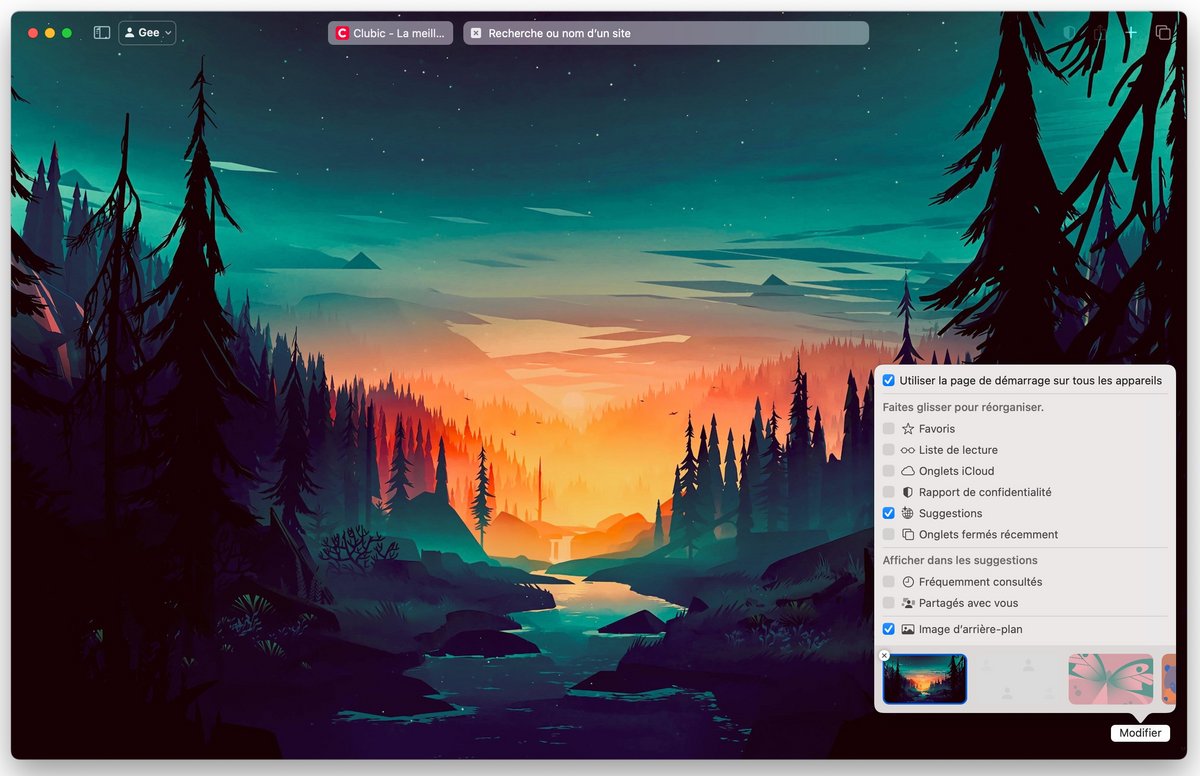This screenshot has height=776, width=1200.
Task: Click the 'Liste de lecture' label
Action: [x=958, y=450]
